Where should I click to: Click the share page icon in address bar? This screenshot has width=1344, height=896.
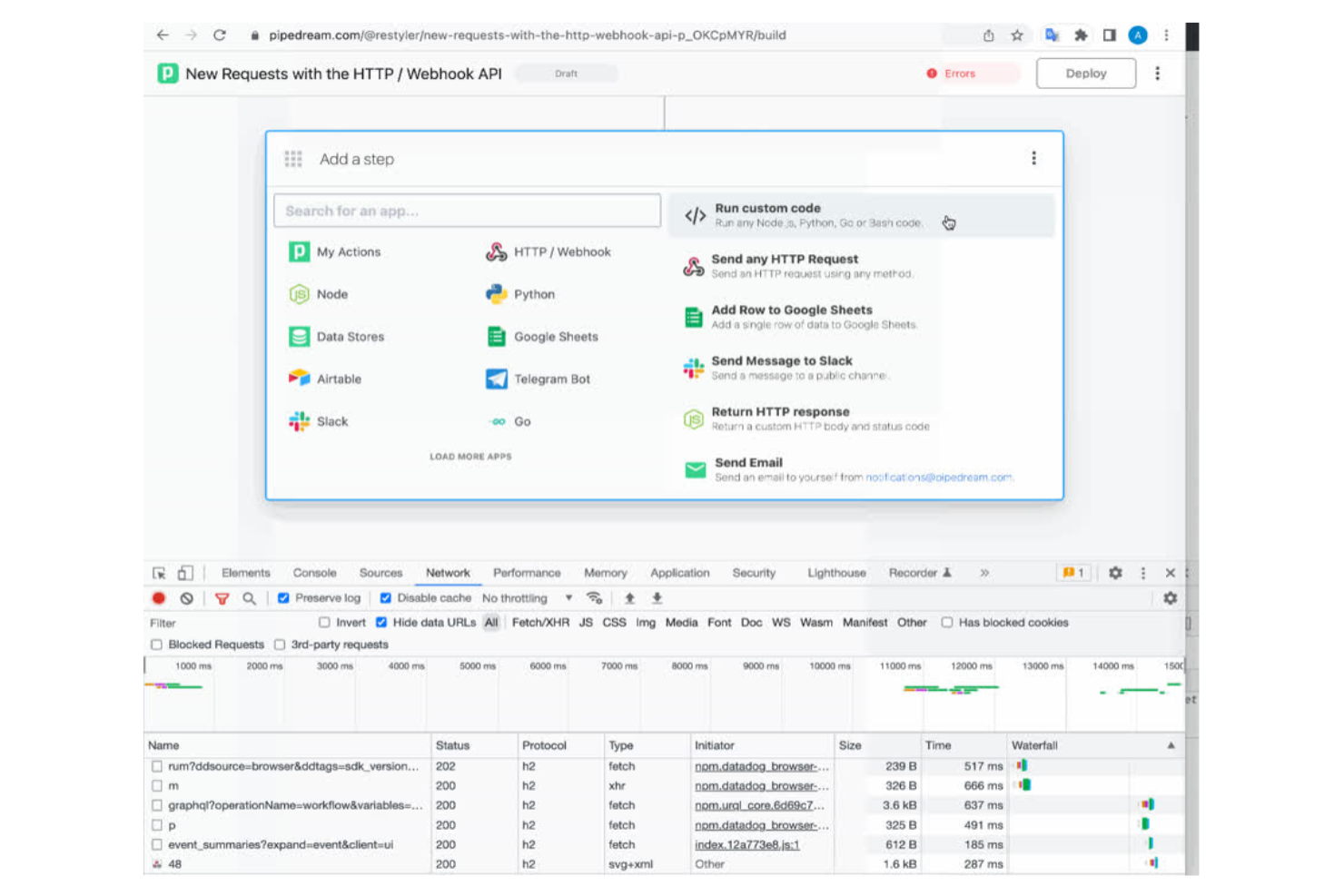coord(988,35)
